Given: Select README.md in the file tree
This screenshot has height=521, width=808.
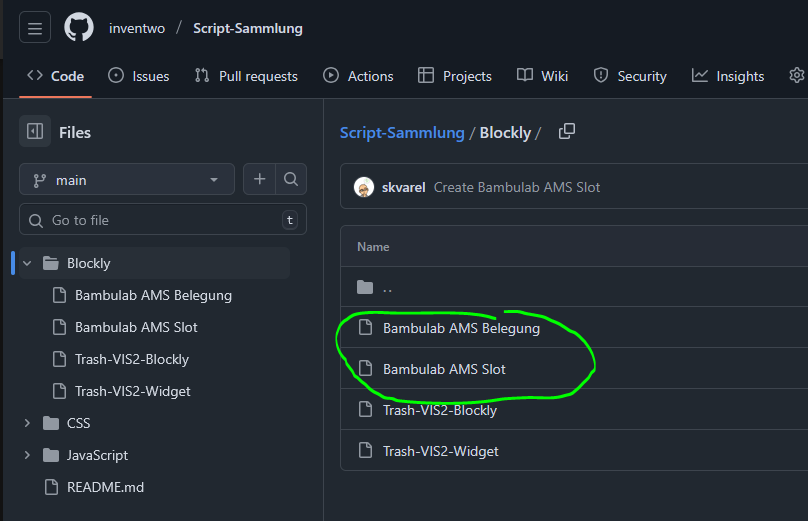Looking at the screenshot, I should (105, 487).
